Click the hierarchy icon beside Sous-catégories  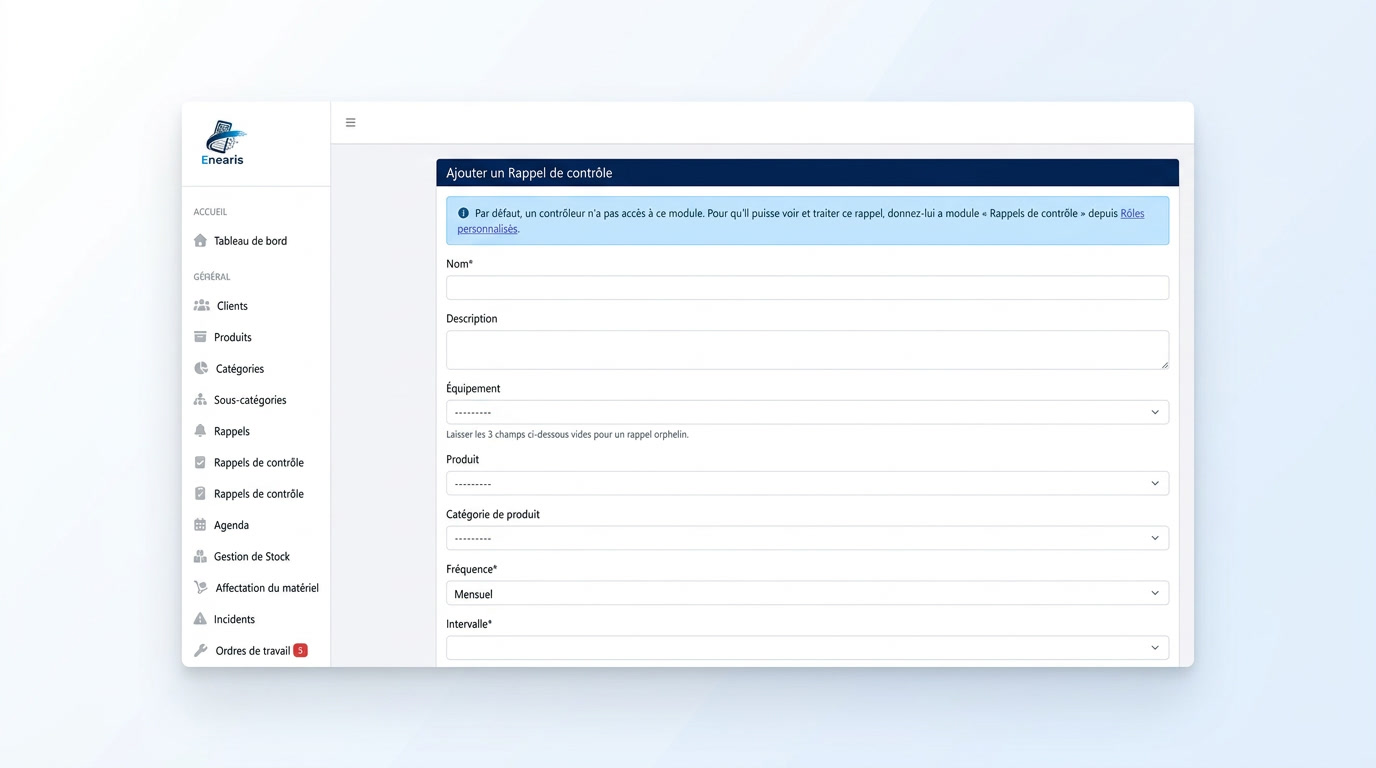200,400
